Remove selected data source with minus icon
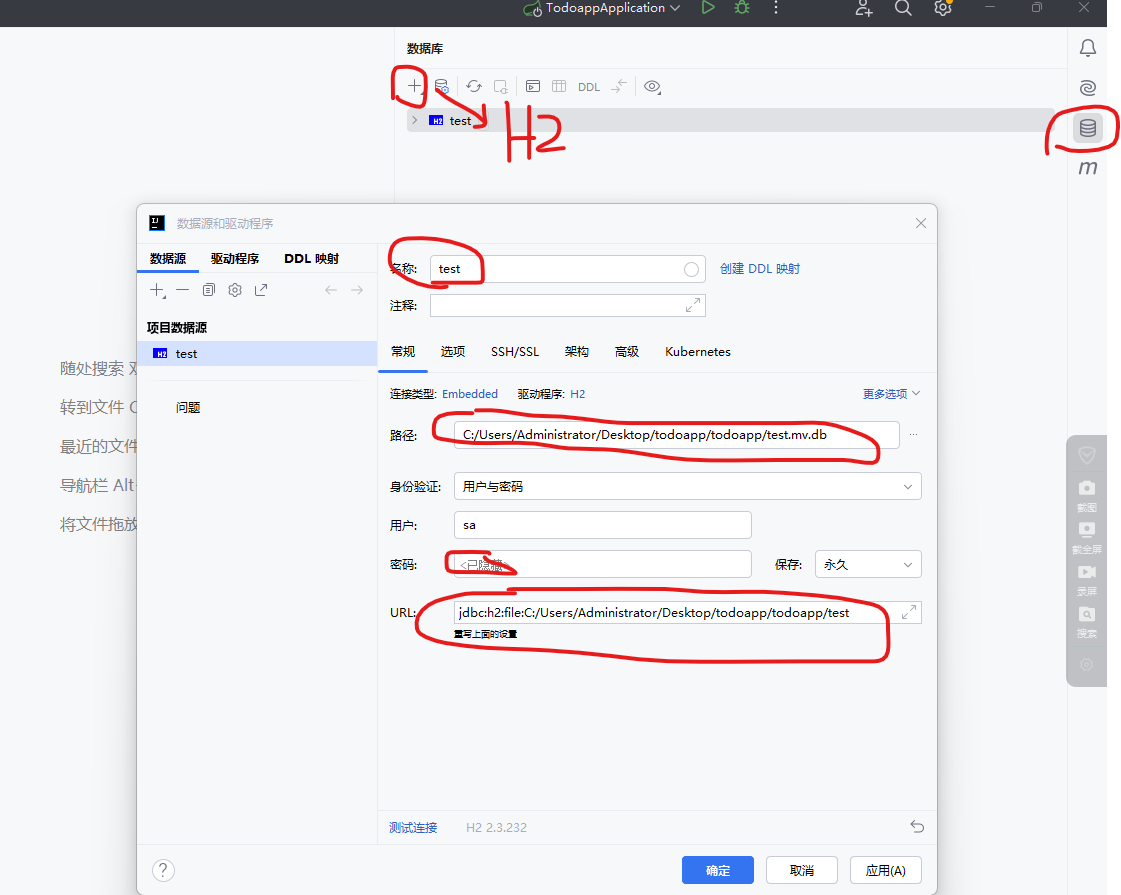Screen dimensions: 1121x895 coord(183,290)
